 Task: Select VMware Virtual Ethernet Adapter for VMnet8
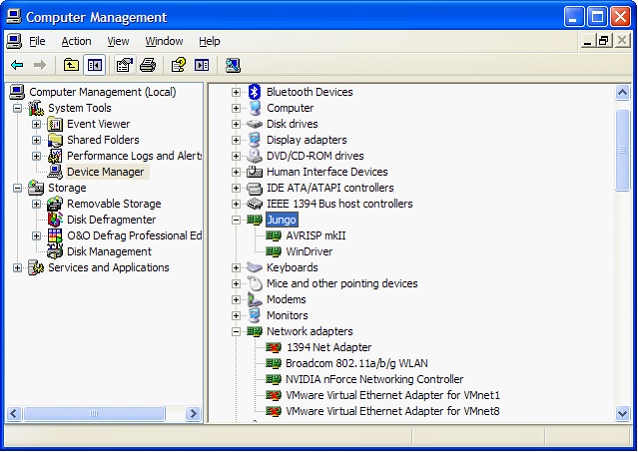coord(393,411)
